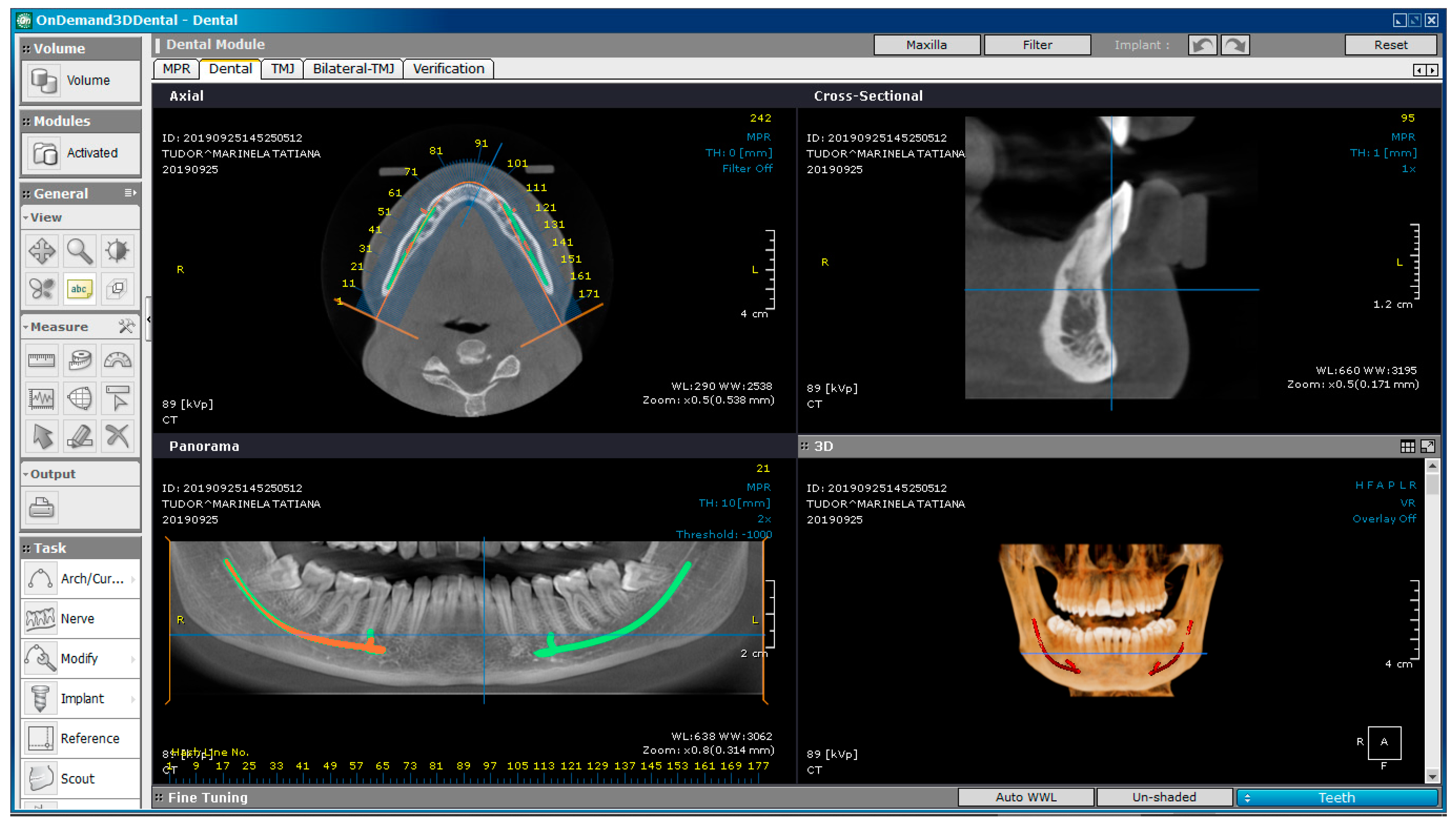The height and width of the screenshot is (823, 1456).
Task: Switch to the Verification tab
Action: (449, 69)
